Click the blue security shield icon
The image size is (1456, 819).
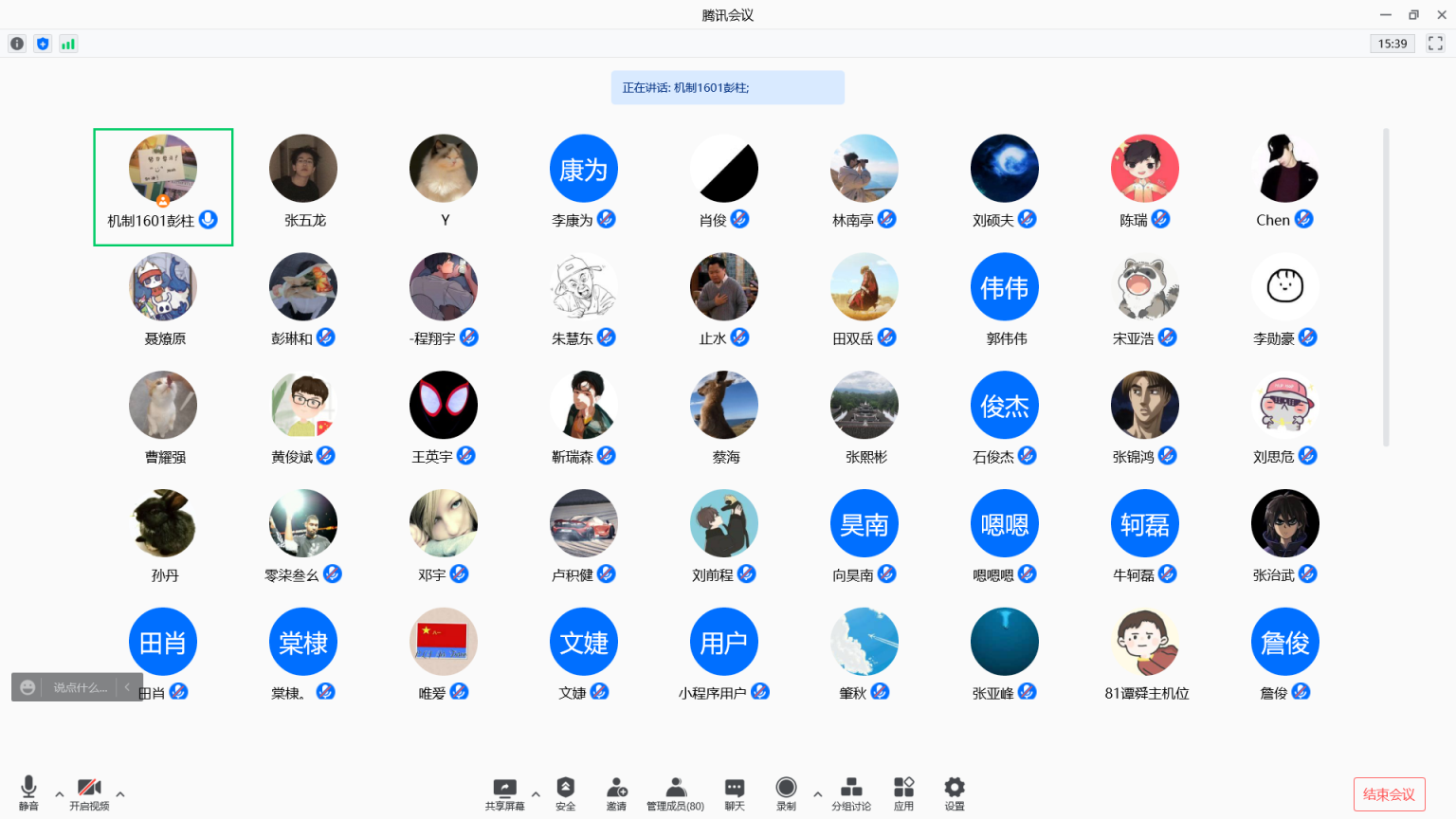43,44
